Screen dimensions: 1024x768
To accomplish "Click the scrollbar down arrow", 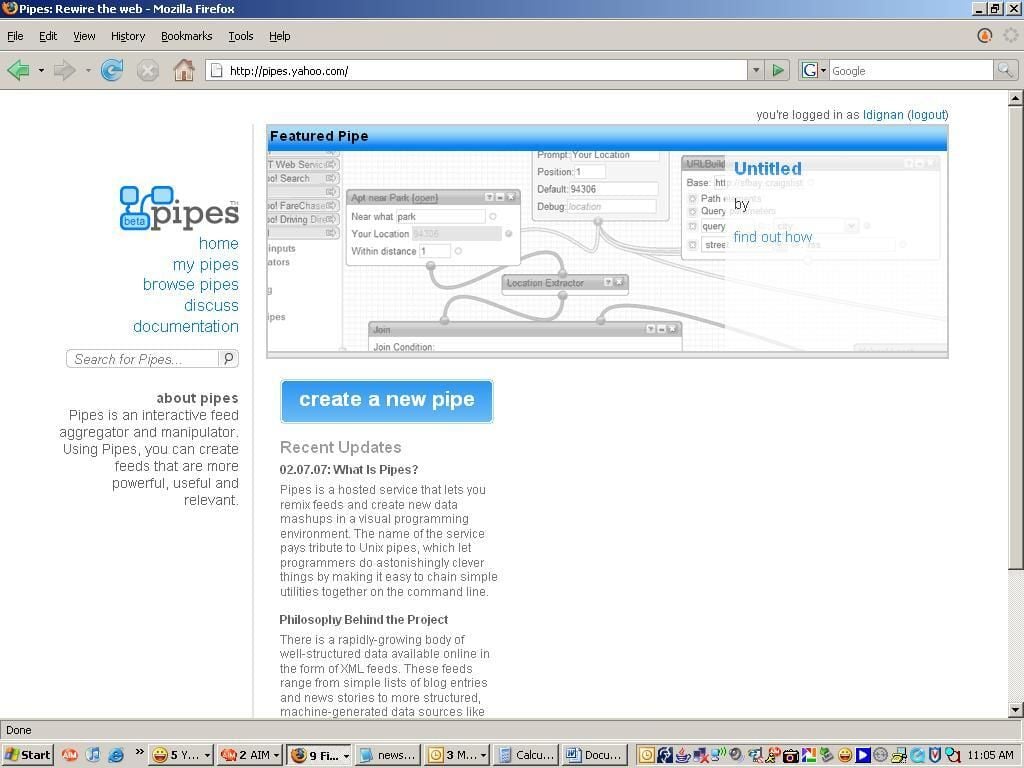I will tap(1015, 710).
